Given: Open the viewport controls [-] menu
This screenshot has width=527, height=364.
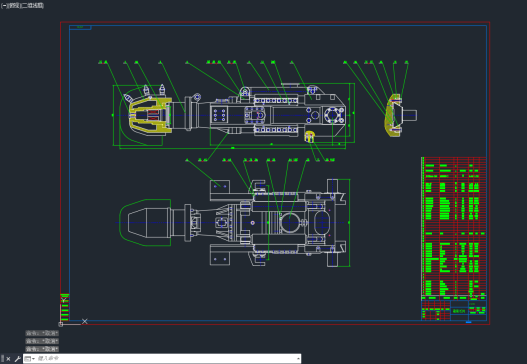Looking at the screenshot, I should pos(4,6).
